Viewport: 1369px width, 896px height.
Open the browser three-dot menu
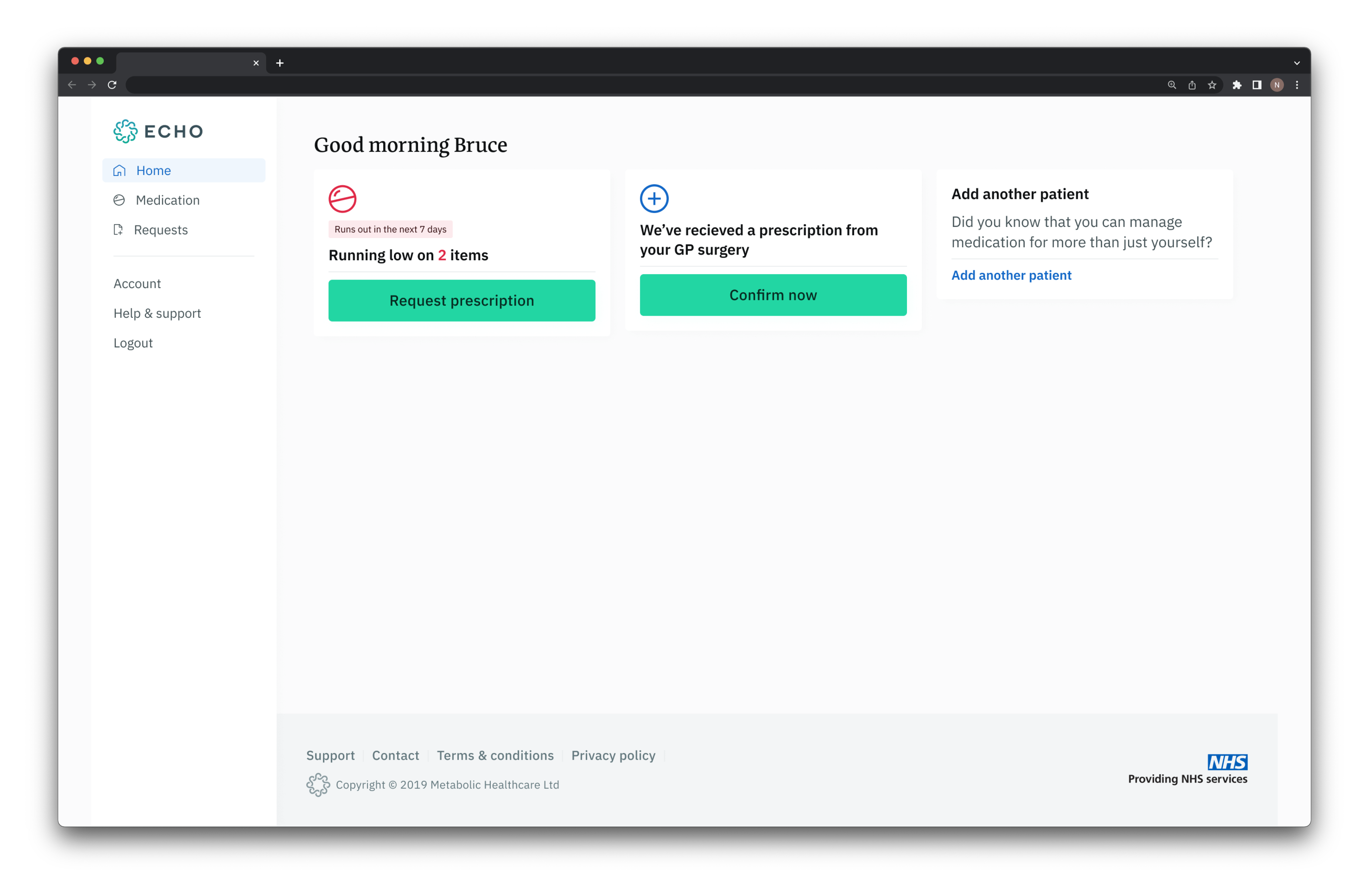pos(1297,85)
